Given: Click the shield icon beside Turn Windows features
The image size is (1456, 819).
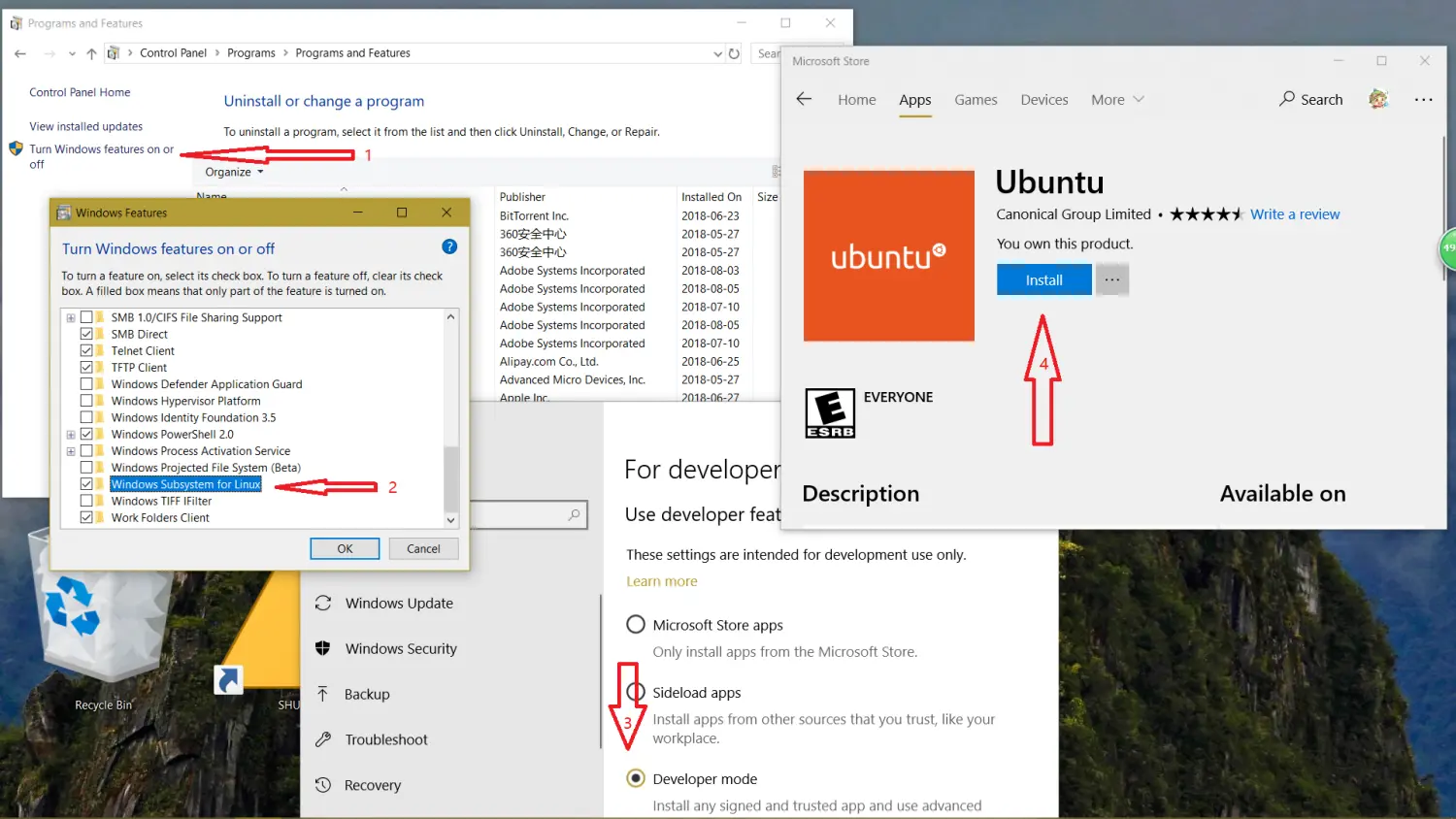Looking at the screenshot, I should coord(16,148).
